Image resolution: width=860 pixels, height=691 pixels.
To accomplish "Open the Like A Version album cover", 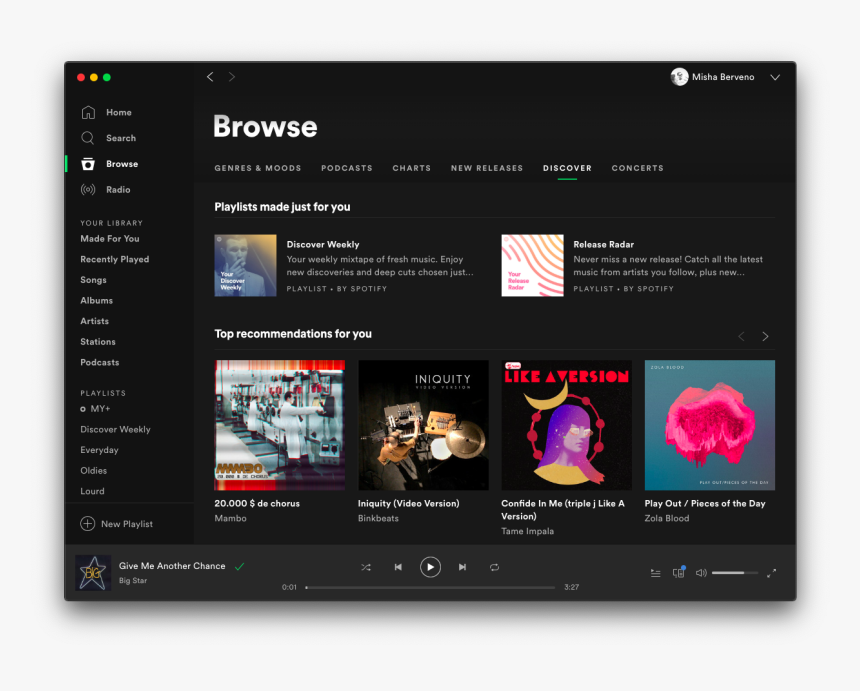I will tap(567, 425).
